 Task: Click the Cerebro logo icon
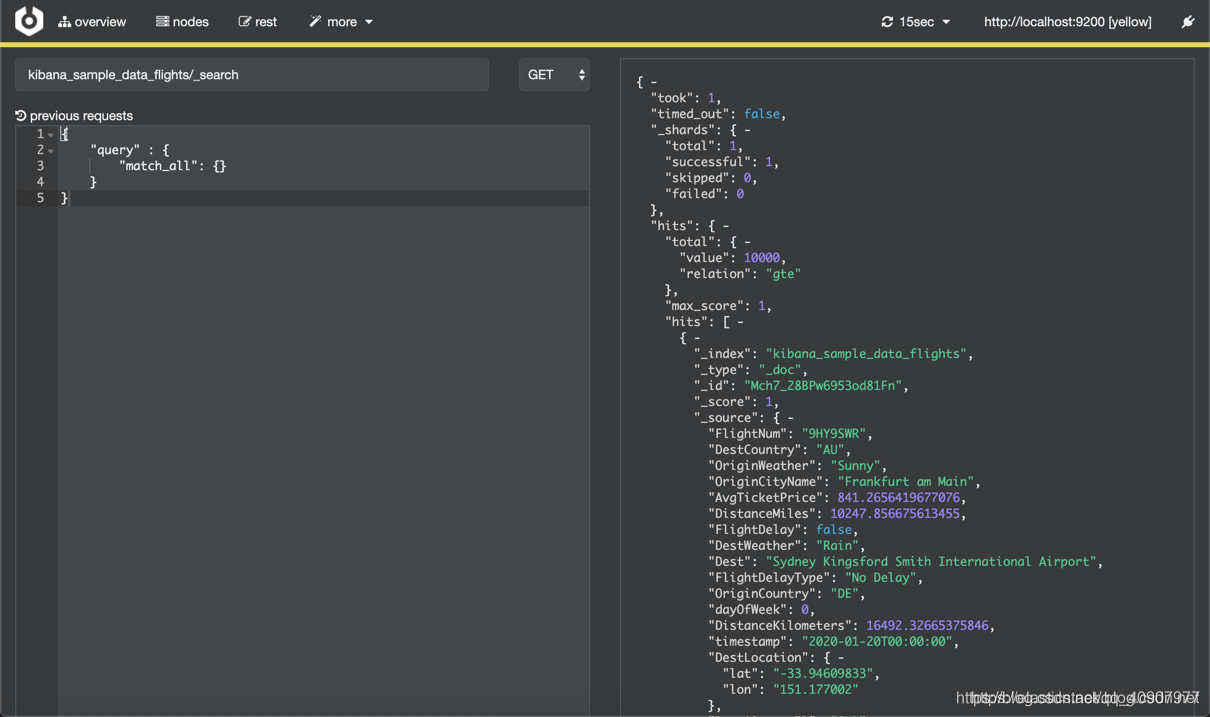tap(29, 21)
